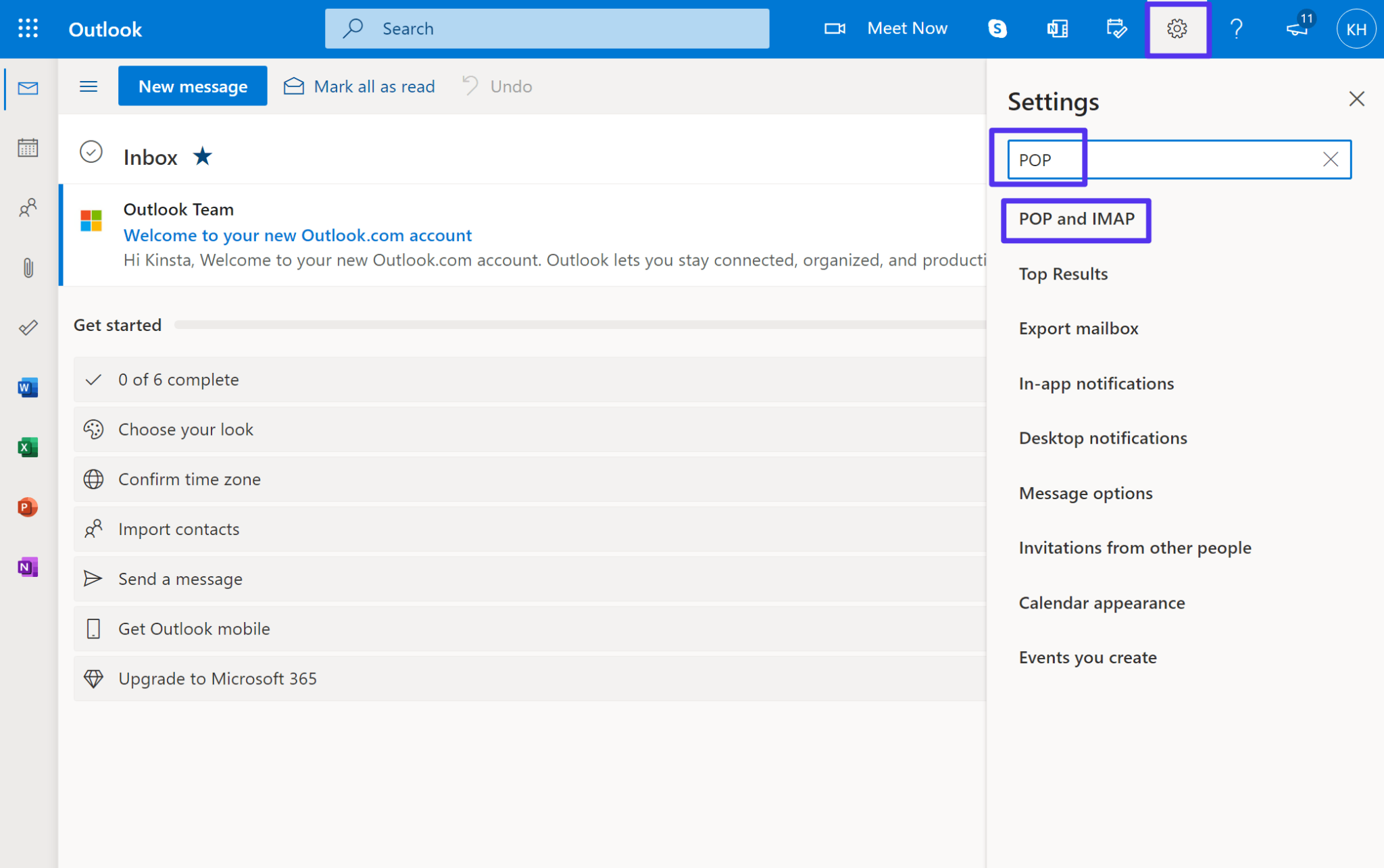Clear the POP search field

[x=1331, y=159]
